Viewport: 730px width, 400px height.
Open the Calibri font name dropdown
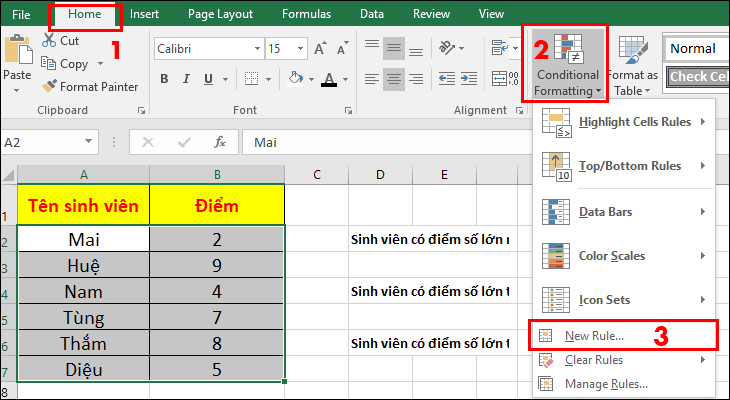tap(255, 48)
